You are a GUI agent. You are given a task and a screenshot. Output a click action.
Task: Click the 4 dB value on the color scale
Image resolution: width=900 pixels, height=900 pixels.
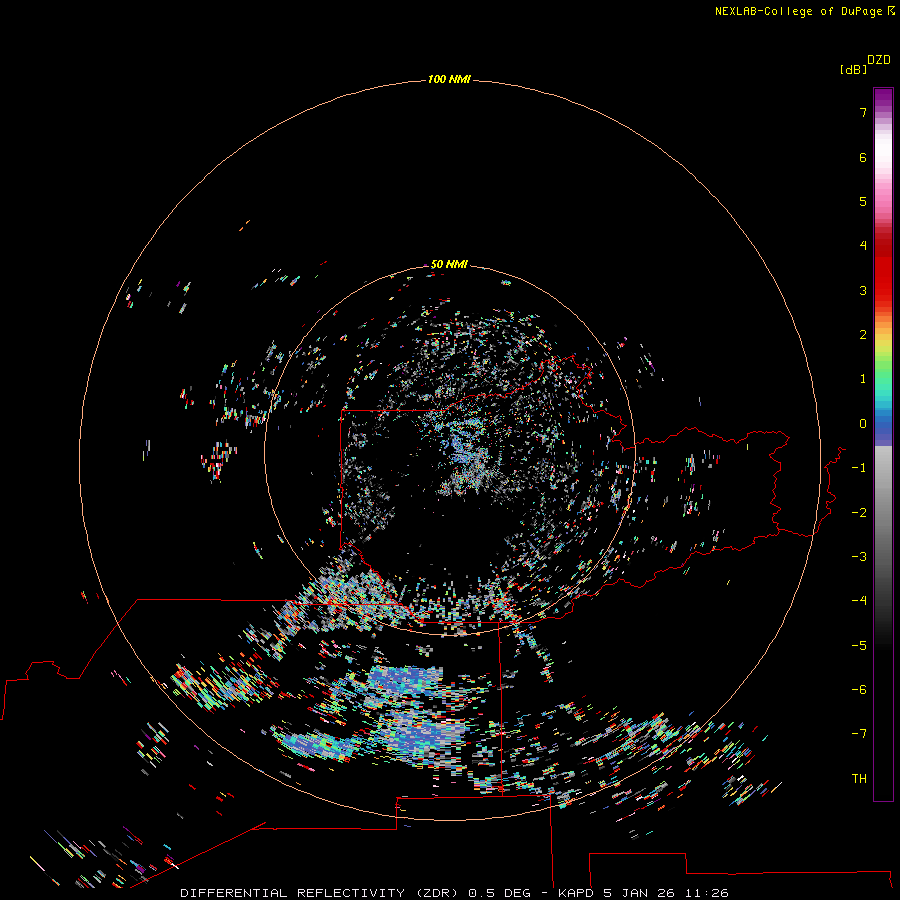tap(863, 246)
